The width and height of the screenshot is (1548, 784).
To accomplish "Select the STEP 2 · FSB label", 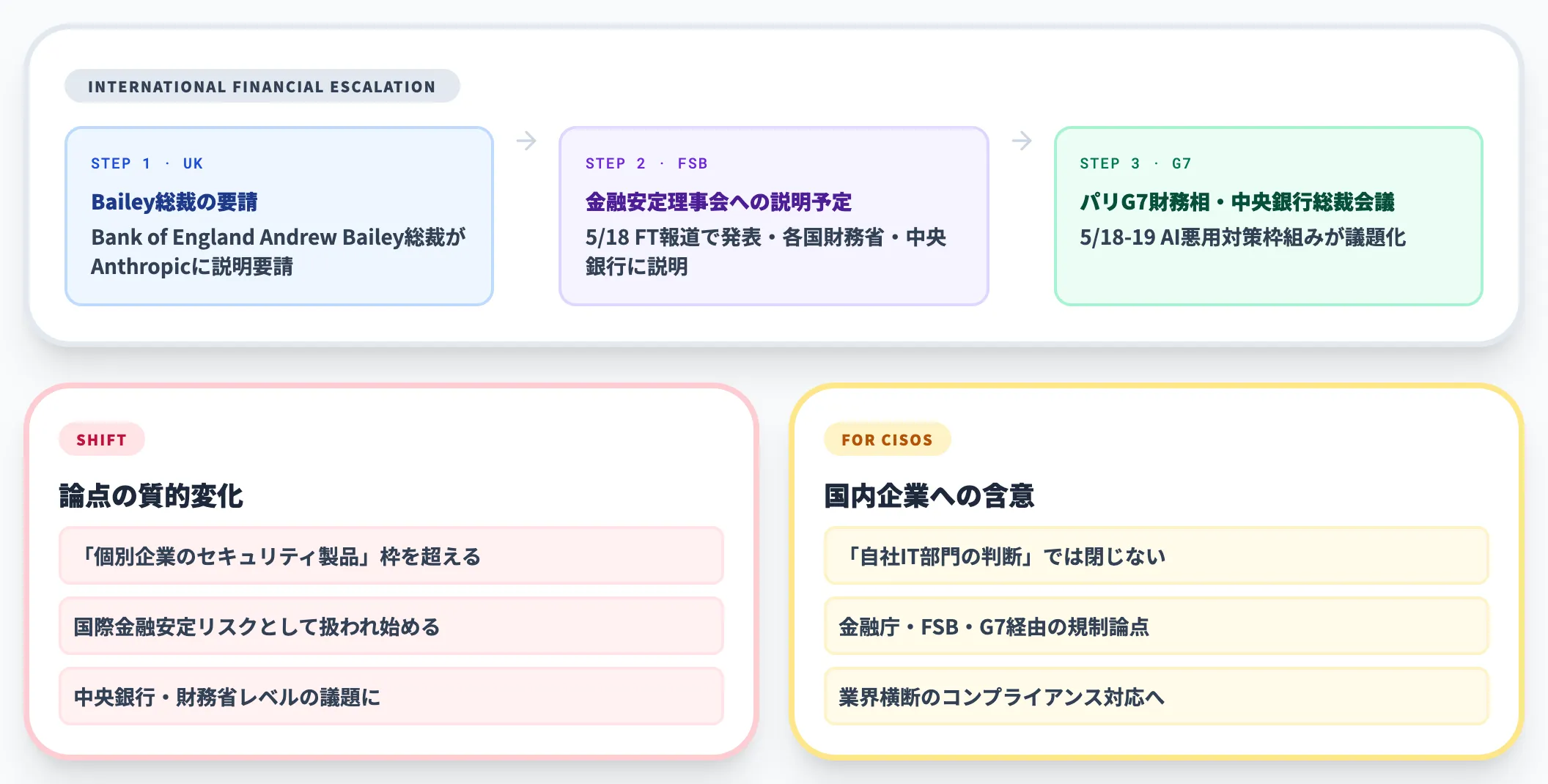I will tap(646, 163).
